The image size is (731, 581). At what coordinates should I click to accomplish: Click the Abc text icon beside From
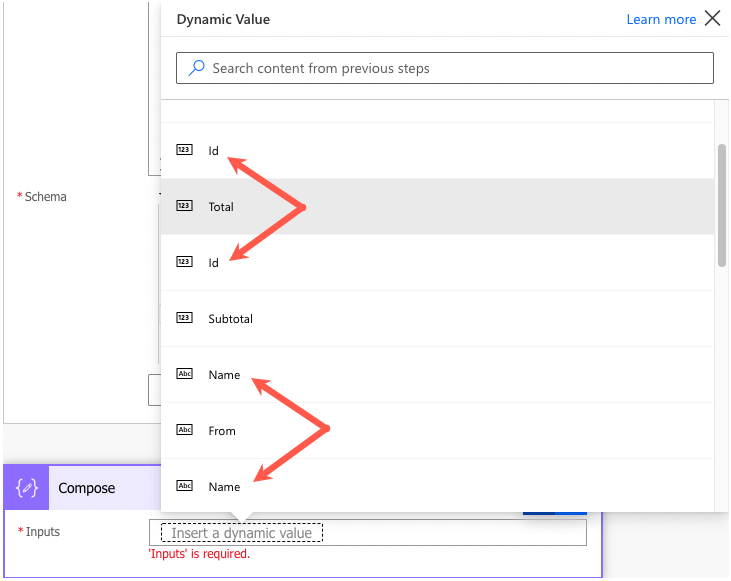point(184,430)
